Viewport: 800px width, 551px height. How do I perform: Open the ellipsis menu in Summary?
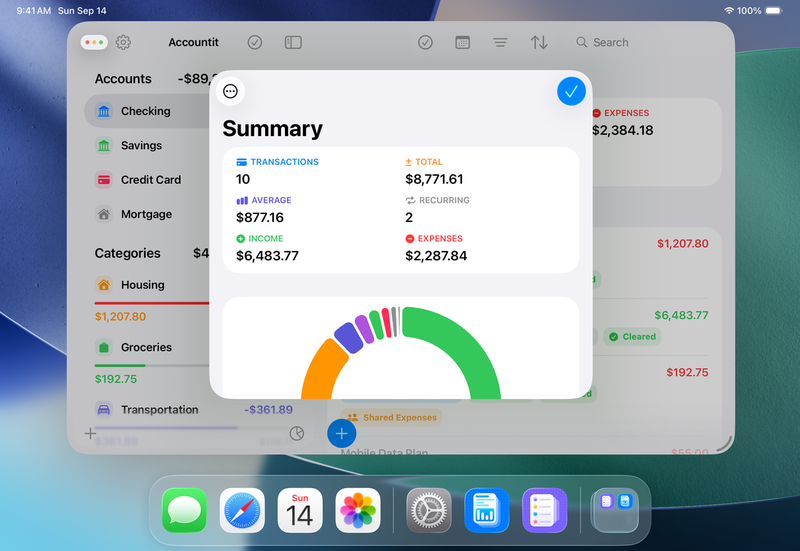[230, 91]
